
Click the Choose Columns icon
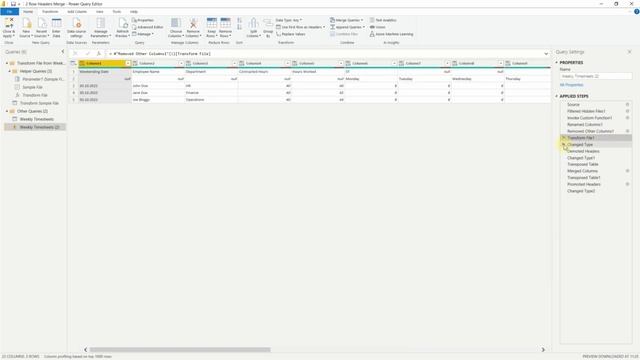tap(176, 27)
